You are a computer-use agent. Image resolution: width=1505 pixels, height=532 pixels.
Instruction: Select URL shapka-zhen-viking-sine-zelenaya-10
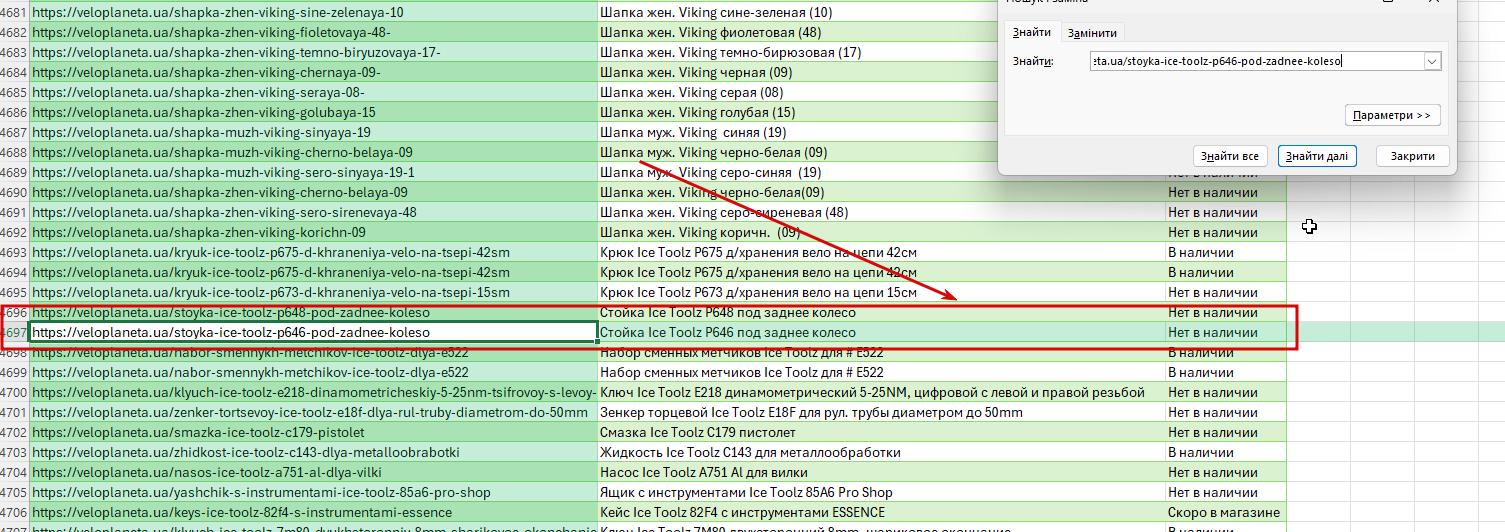[313, 12]
